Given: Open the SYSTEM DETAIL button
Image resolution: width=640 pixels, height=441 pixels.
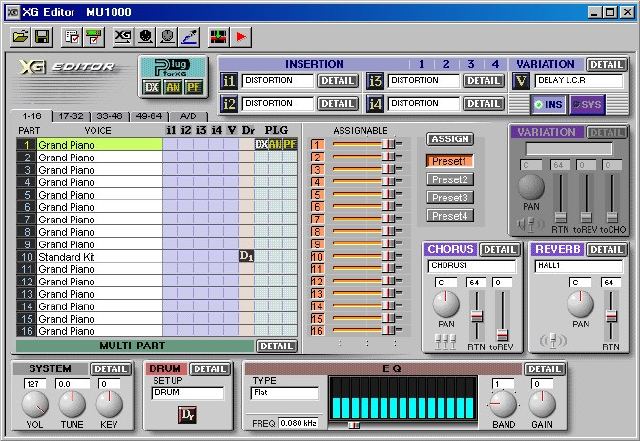Looking at the screenshot, I should (x=111, y=369).
